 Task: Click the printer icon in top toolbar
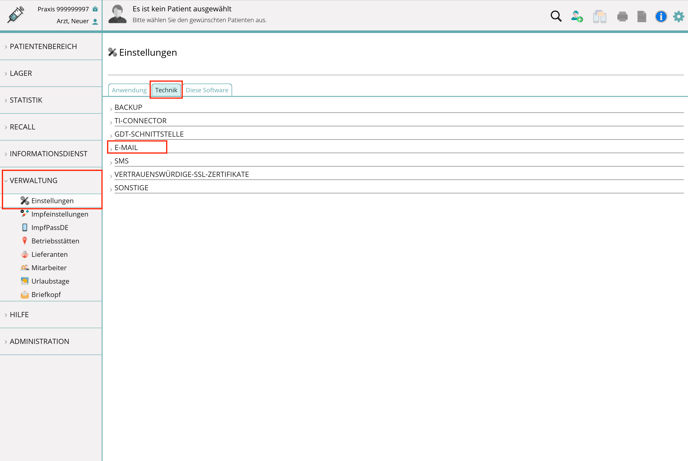point(622,17)
